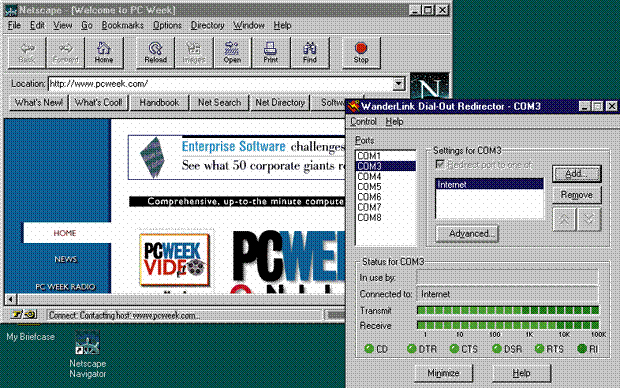
Task: Search the page with the Find icon
Action: click(x=310, y=53)
